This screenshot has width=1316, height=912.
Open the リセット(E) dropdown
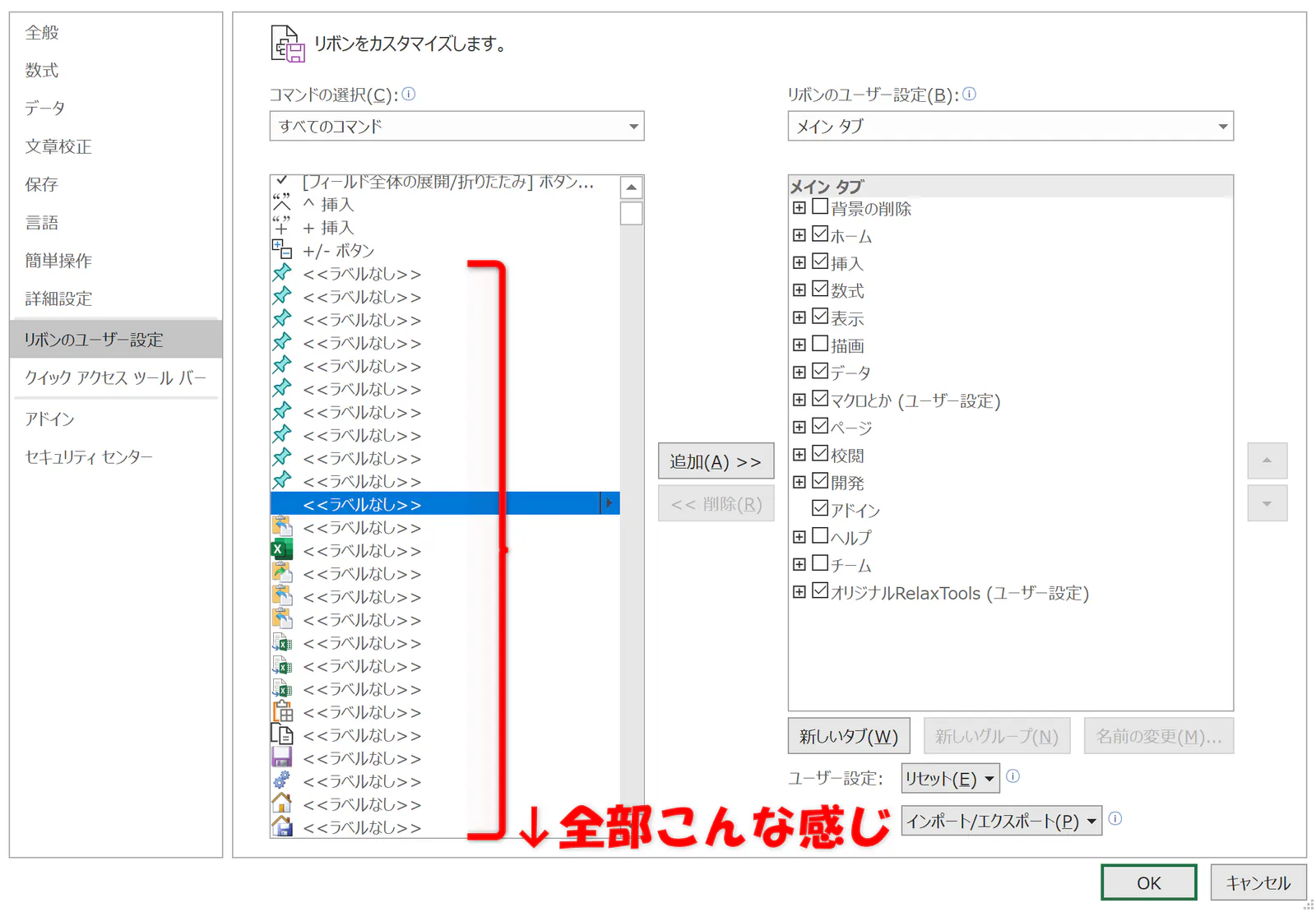click(x=950, y=778)
